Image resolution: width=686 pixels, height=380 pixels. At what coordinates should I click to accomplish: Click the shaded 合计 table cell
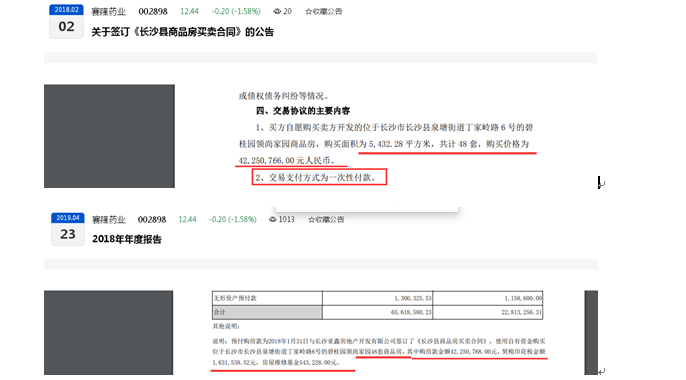coord(267,312)
